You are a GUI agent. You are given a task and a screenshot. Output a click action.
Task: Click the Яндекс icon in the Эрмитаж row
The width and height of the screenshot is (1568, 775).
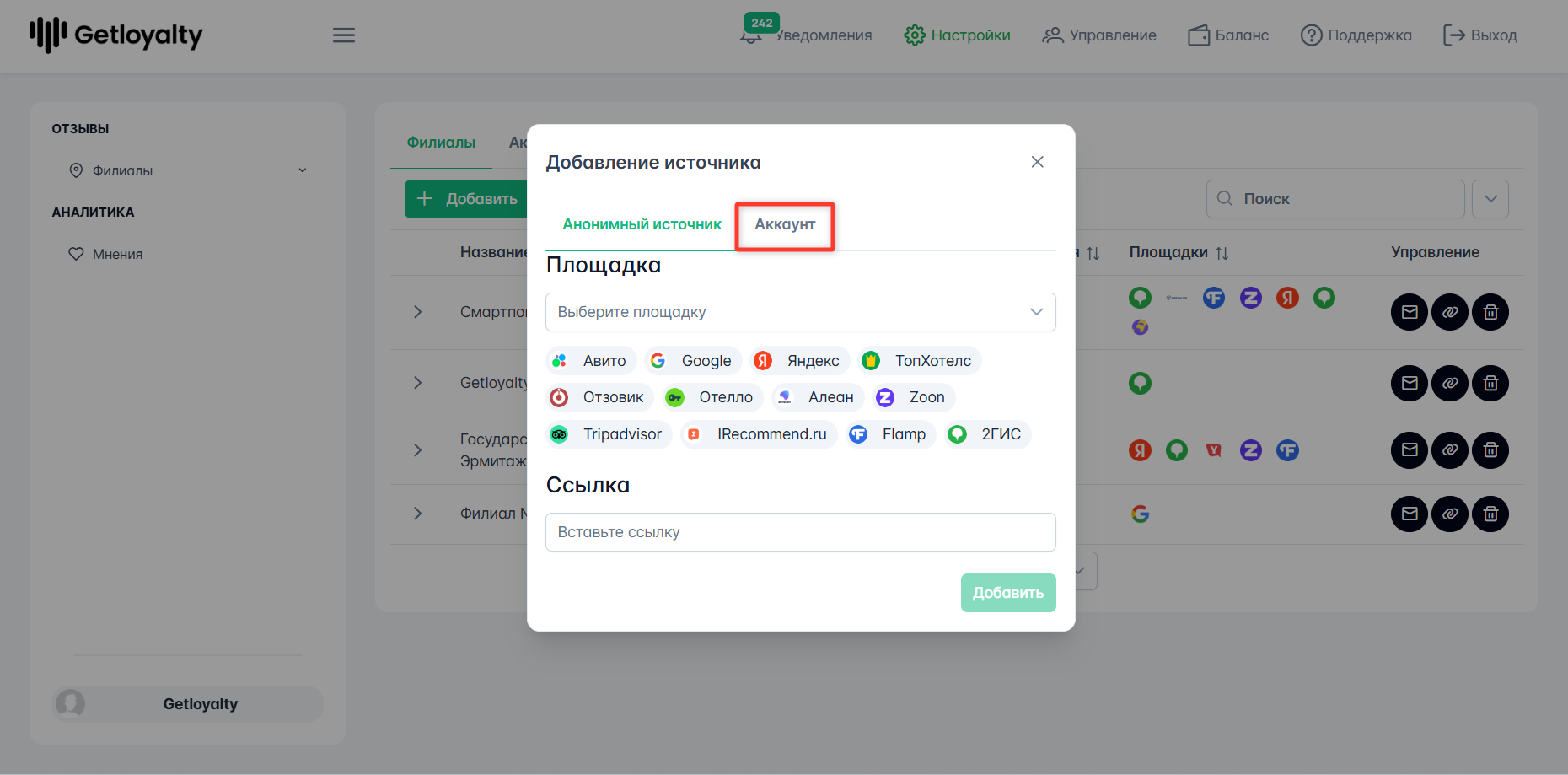1140,450
